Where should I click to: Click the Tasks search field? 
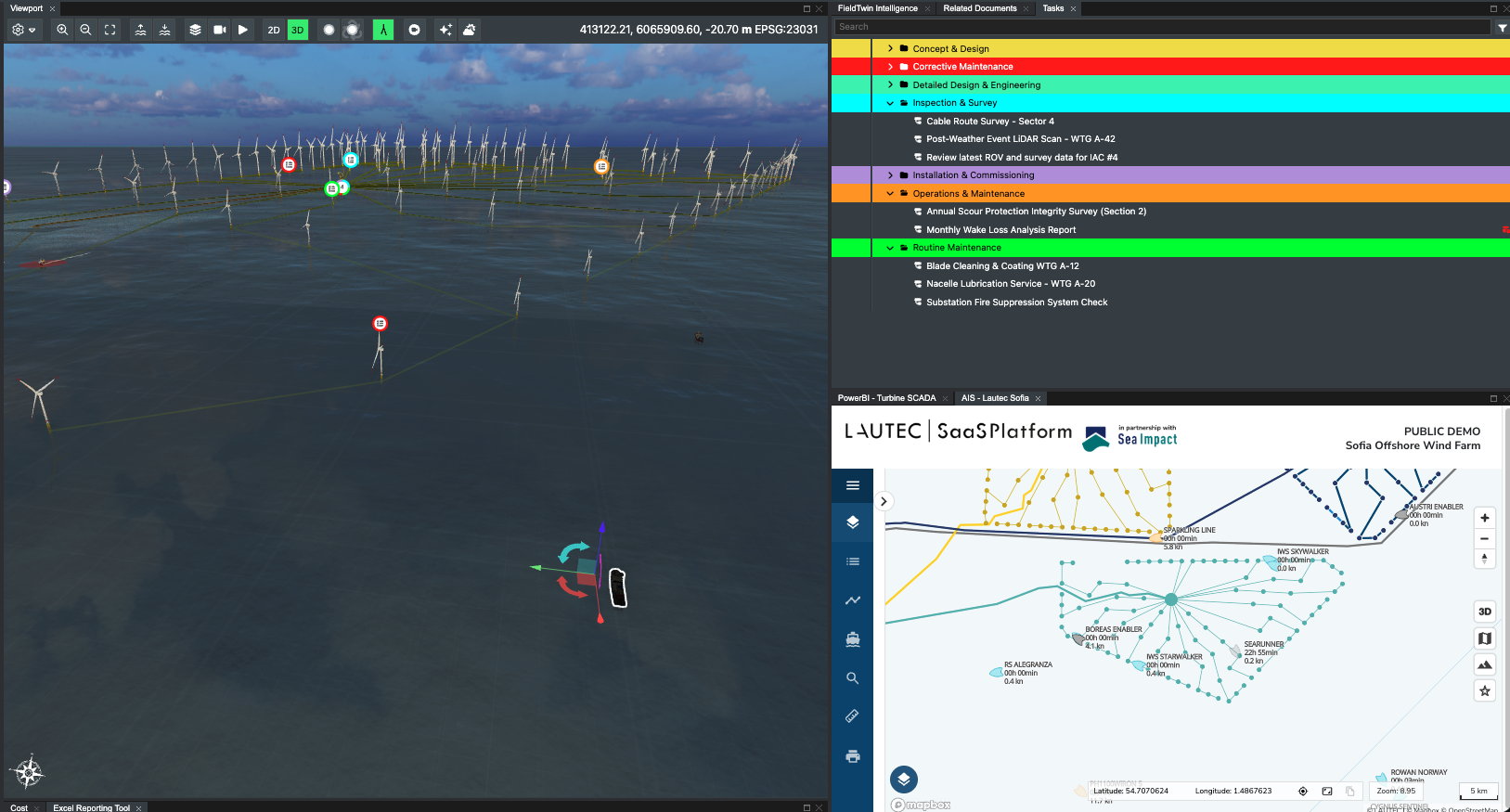1160,27
